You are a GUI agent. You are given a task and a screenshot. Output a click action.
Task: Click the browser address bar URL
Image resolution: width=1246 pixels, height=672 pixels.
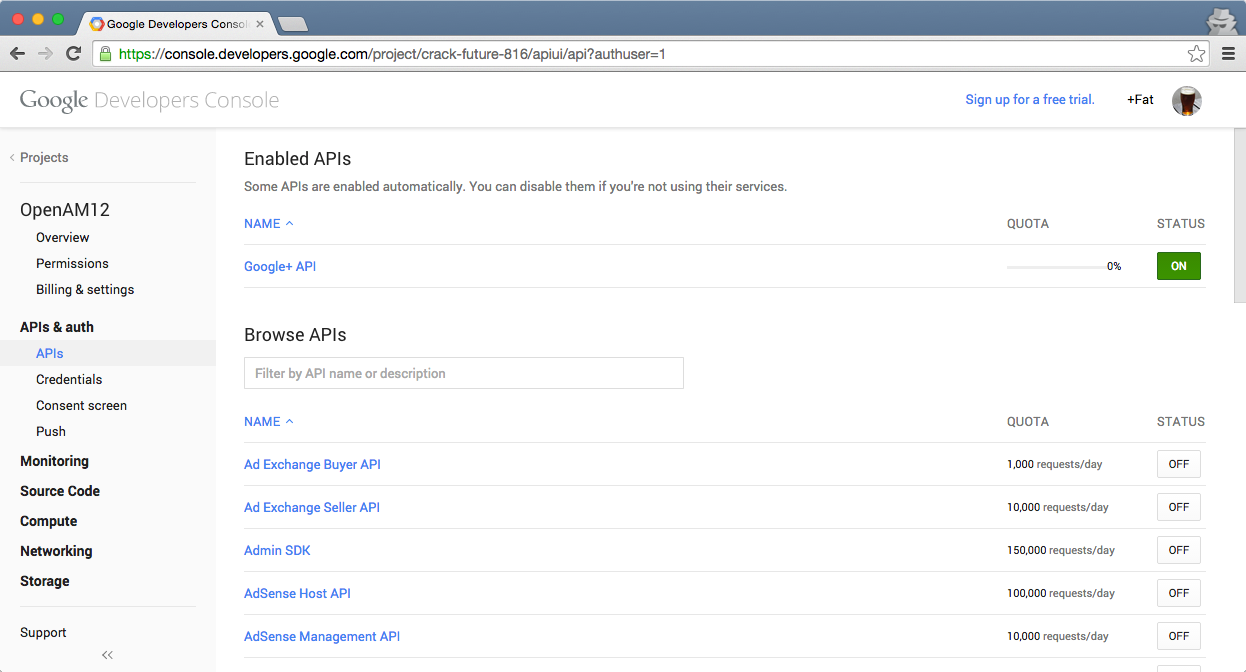click(x=392, y=54)
